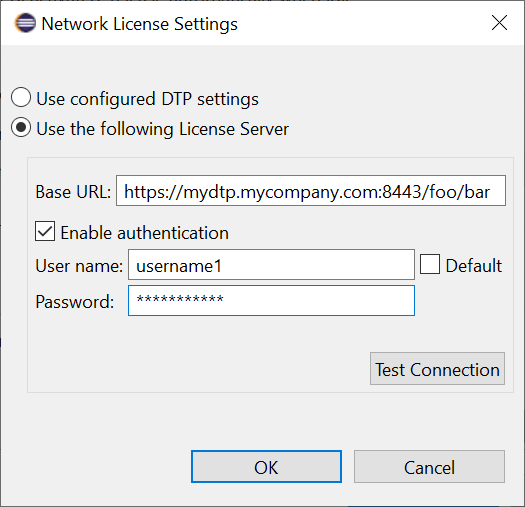
Task: Focus the Base URL text field
Action: point(311,190)
